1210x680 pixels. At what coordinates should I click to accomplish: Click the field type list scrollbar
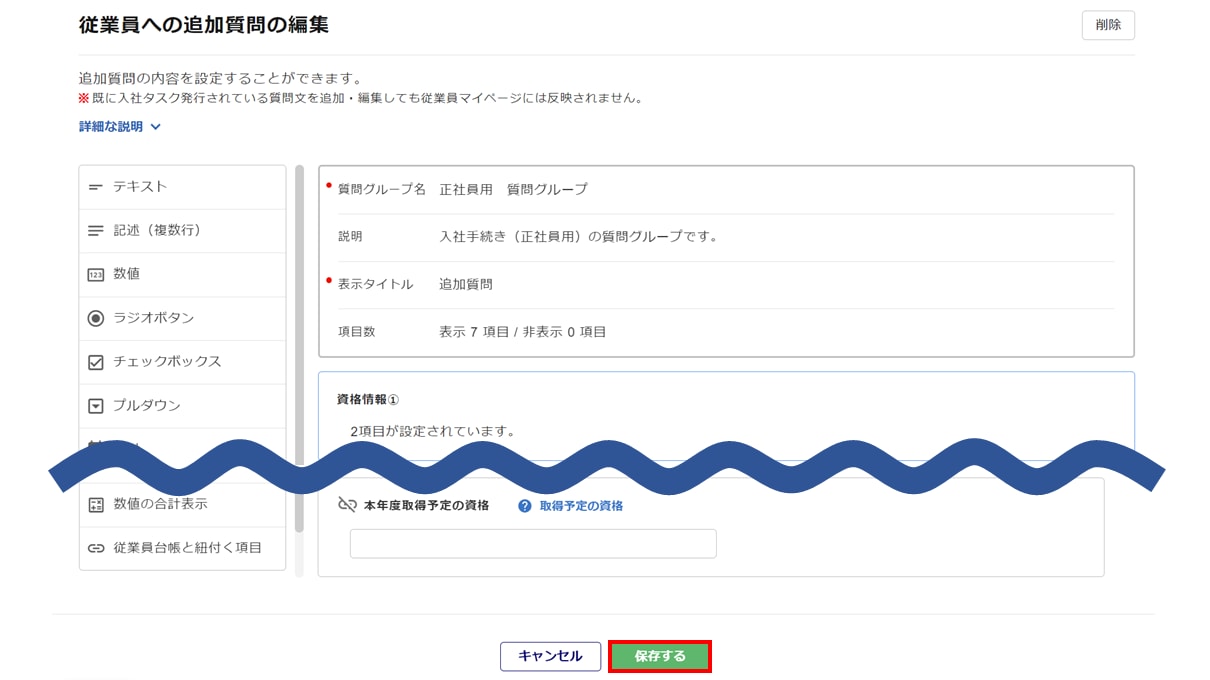click(x=299, y=350)
